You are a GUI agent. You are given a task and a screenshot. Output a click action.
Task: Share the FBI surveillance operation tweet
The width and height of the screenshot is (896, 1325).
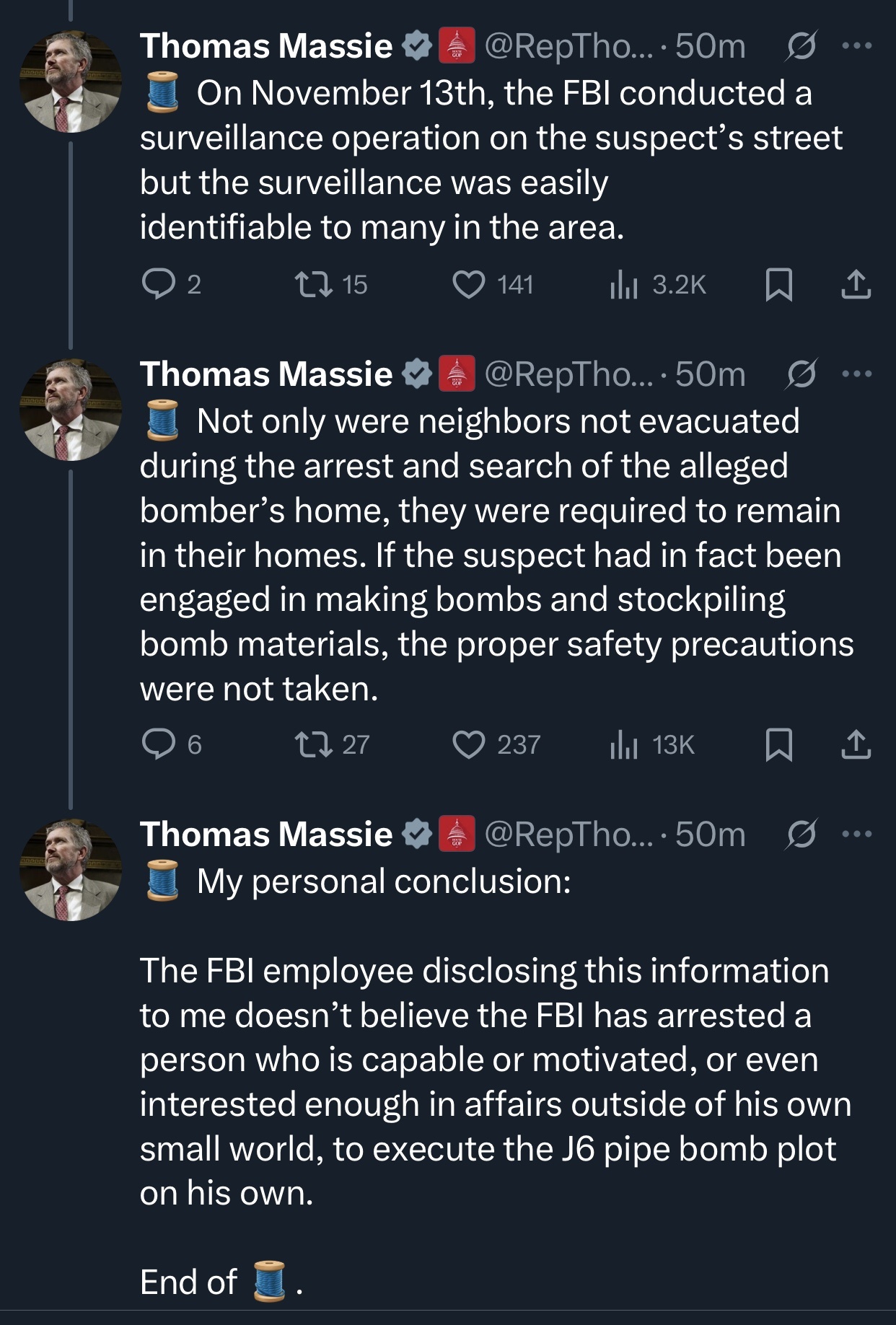856,284
